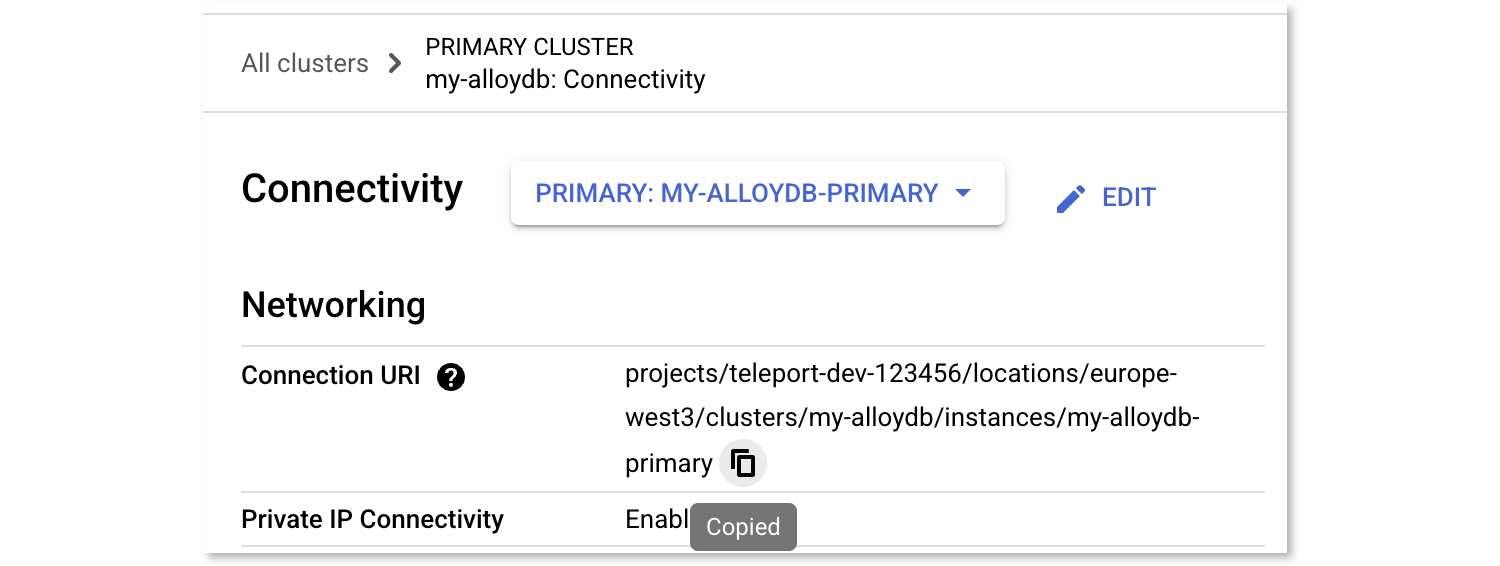Click the "PRIMARY CLUSTER" breadcrumb label
Viewport: 1500px width, 566px height.
pyautogui.click(x=529, y=47)
